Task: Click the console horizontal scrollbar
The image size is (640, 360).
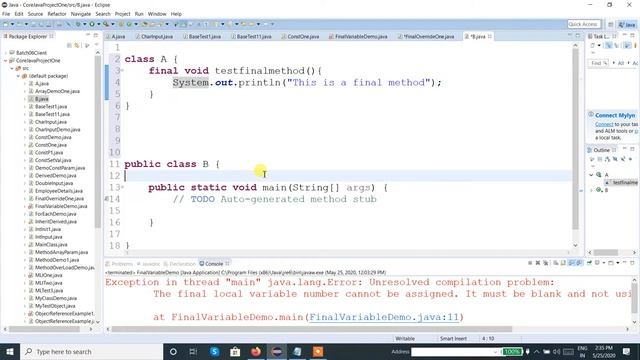Action: (312, 329)
